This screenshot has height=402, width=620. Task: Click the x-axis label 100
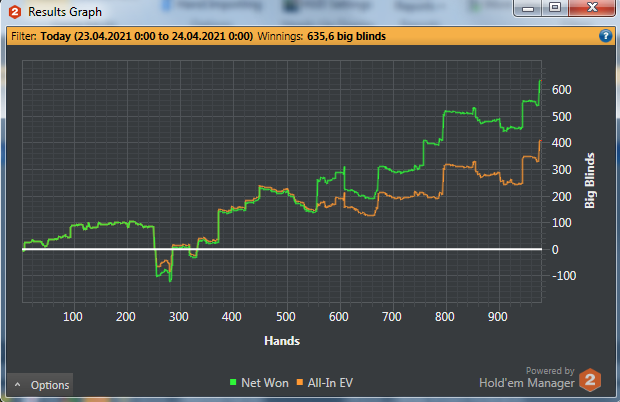click(x=73, y=317)
